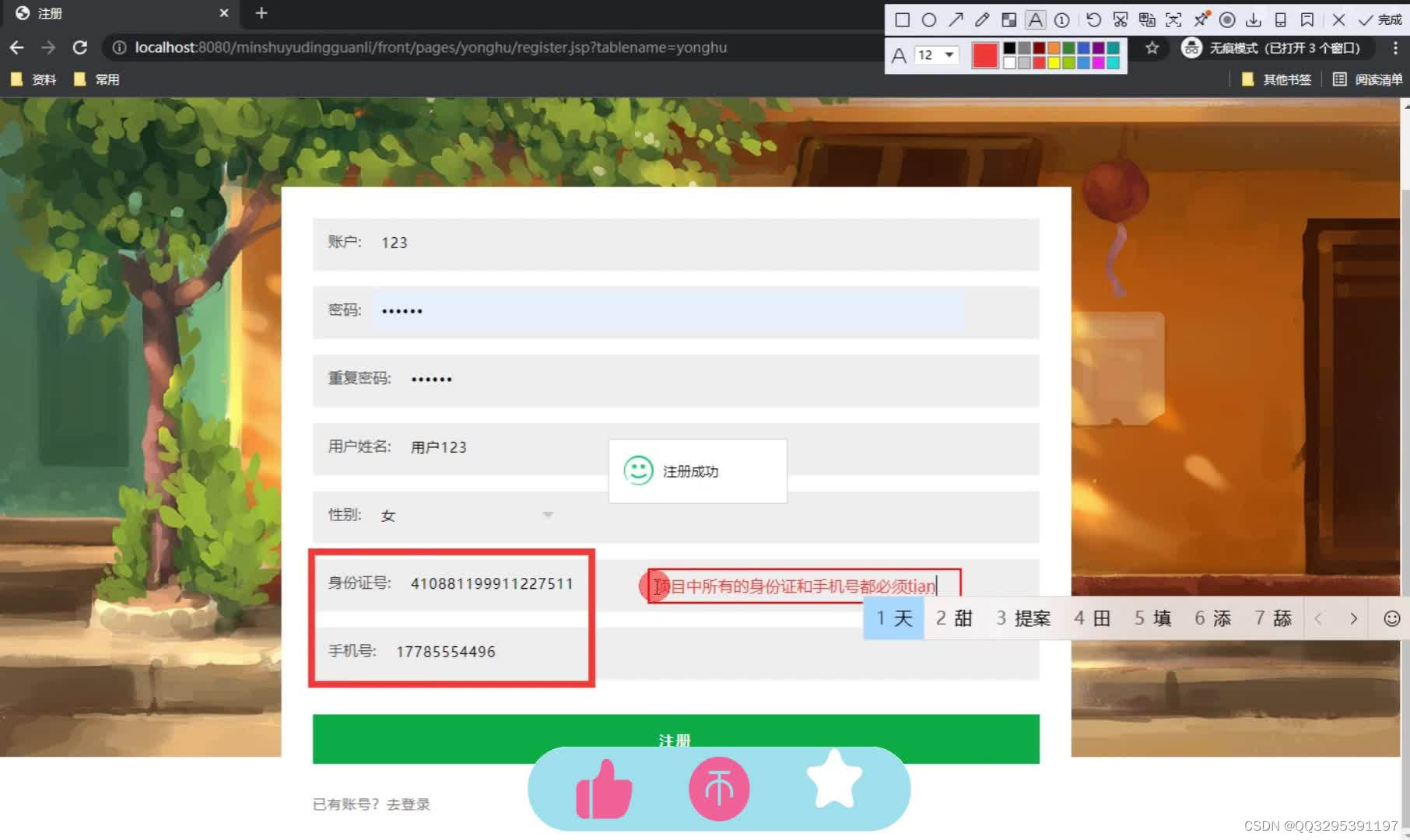Choose IME candidate 3 提案

(x=1023, y=618)
